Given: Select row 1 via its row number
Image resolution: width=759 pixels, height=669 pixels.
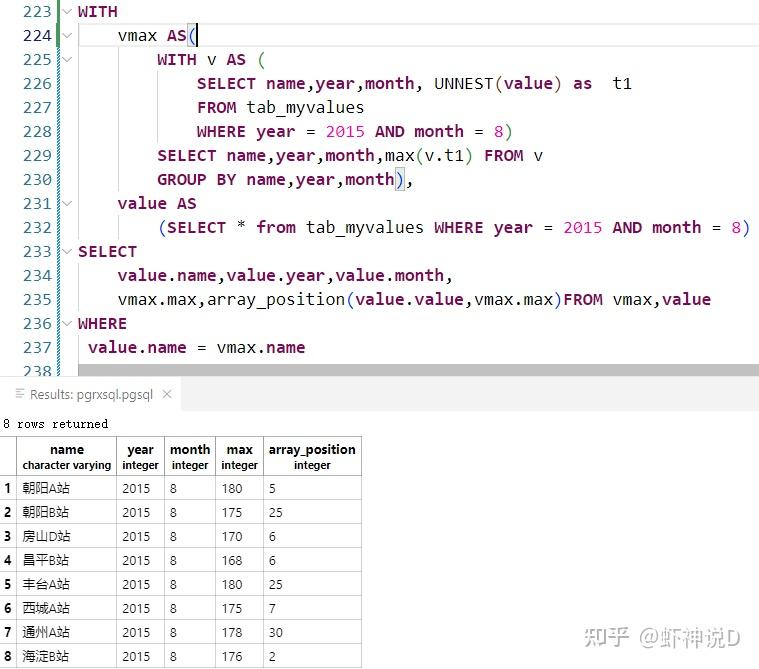Looking at the screenshot, I should pyautogui.click(x=8, y=488).
